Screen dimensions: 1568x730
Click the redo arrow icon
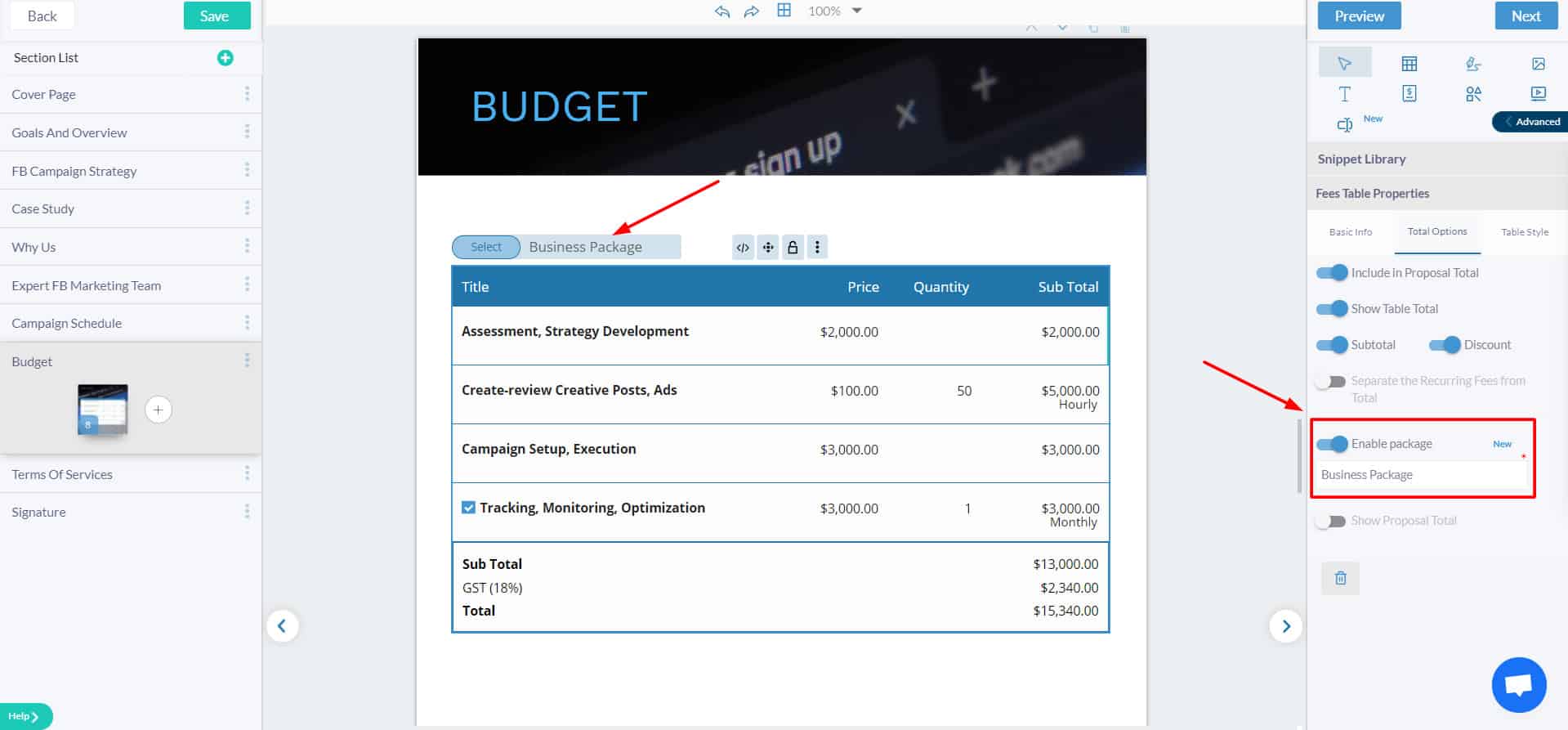752,11
